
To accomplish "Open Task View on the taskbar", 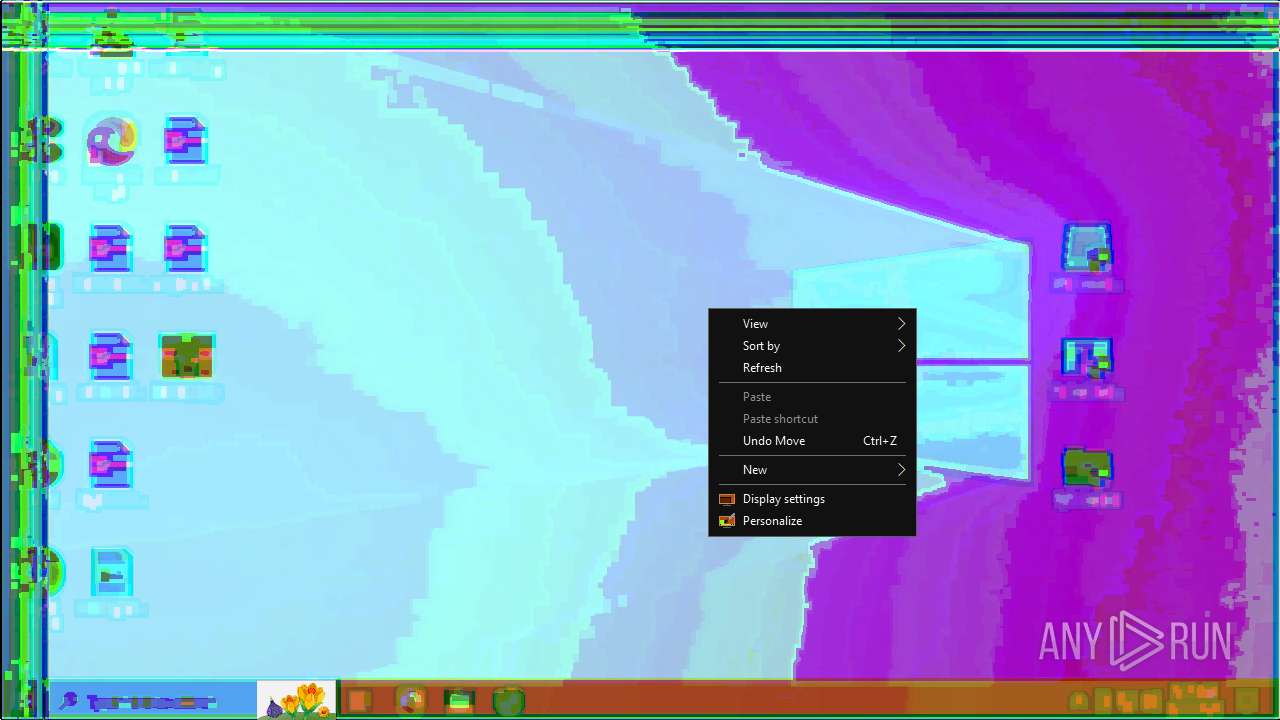I will [360, 701].
